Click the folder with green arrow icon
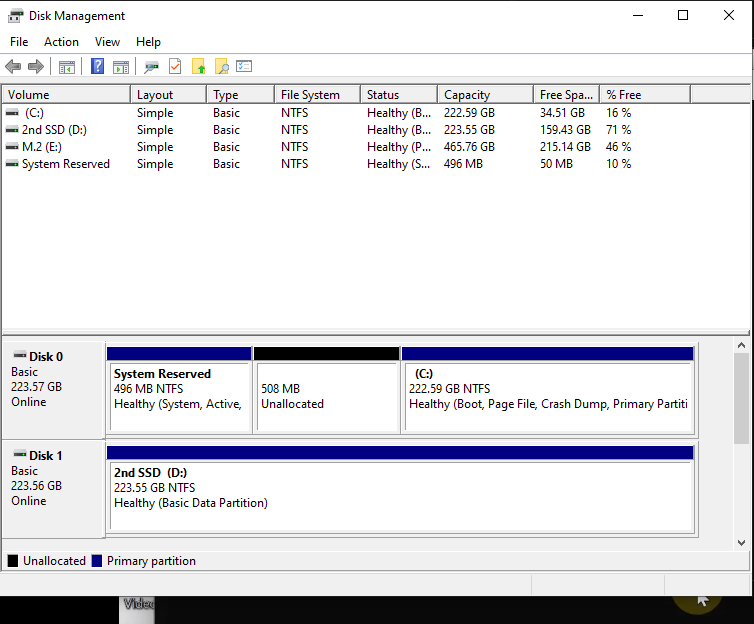This screenshot has height=624, width=754. [198, 67]
